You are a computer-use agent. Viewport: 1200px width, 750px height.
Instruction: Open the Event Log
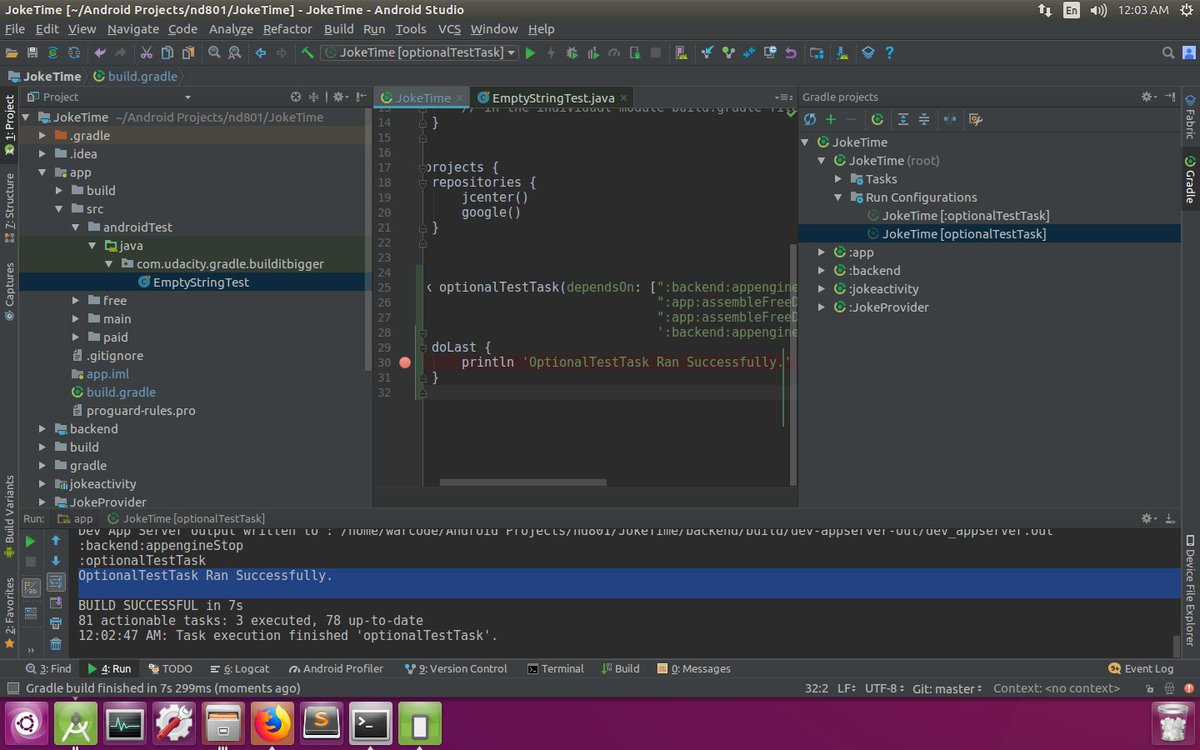point(1141,668)
